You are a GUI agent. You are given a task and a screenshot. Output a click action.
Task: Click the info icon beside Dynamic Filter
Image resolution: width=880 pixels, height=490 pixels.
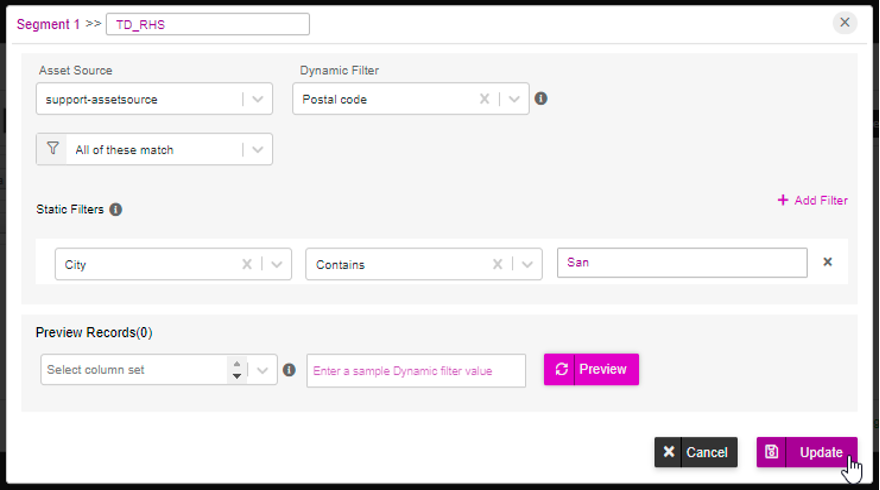point(540,99)
